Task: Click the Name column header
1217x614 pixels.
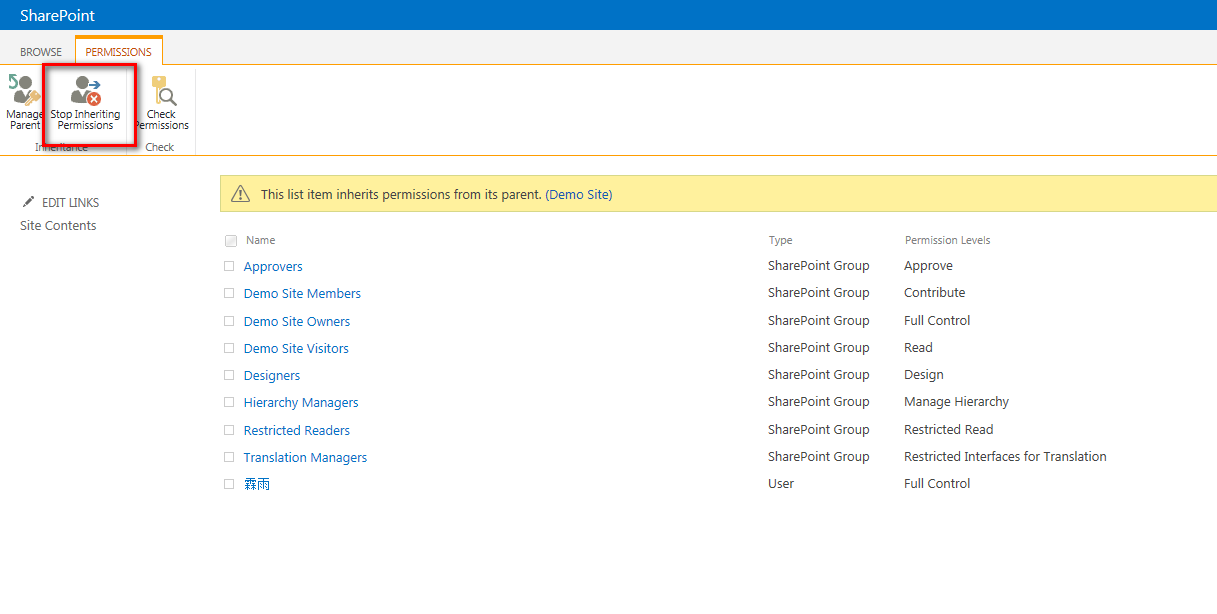Action: [260, 240]
